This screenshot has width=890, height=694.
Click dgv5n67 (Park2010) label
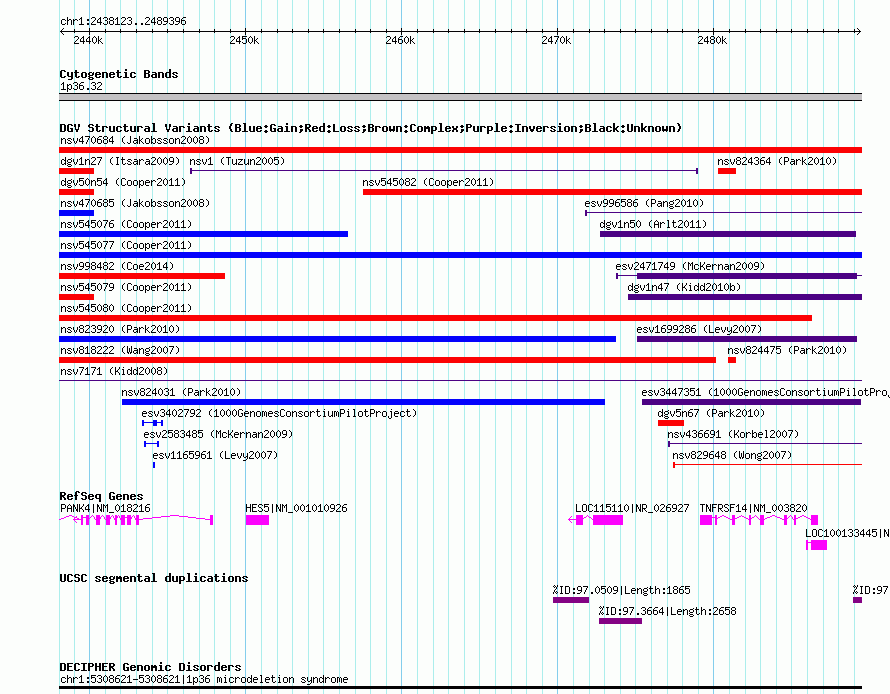(x=711, y=413)
